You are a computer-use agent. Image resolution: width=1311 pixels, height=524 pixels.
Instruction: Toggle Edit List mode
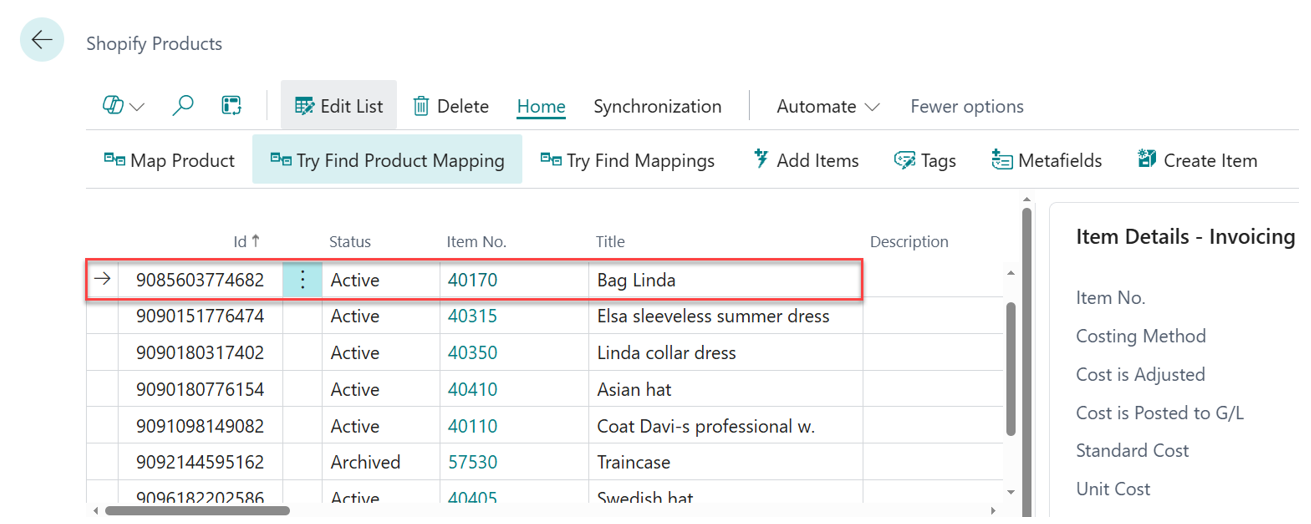[339, 106]
